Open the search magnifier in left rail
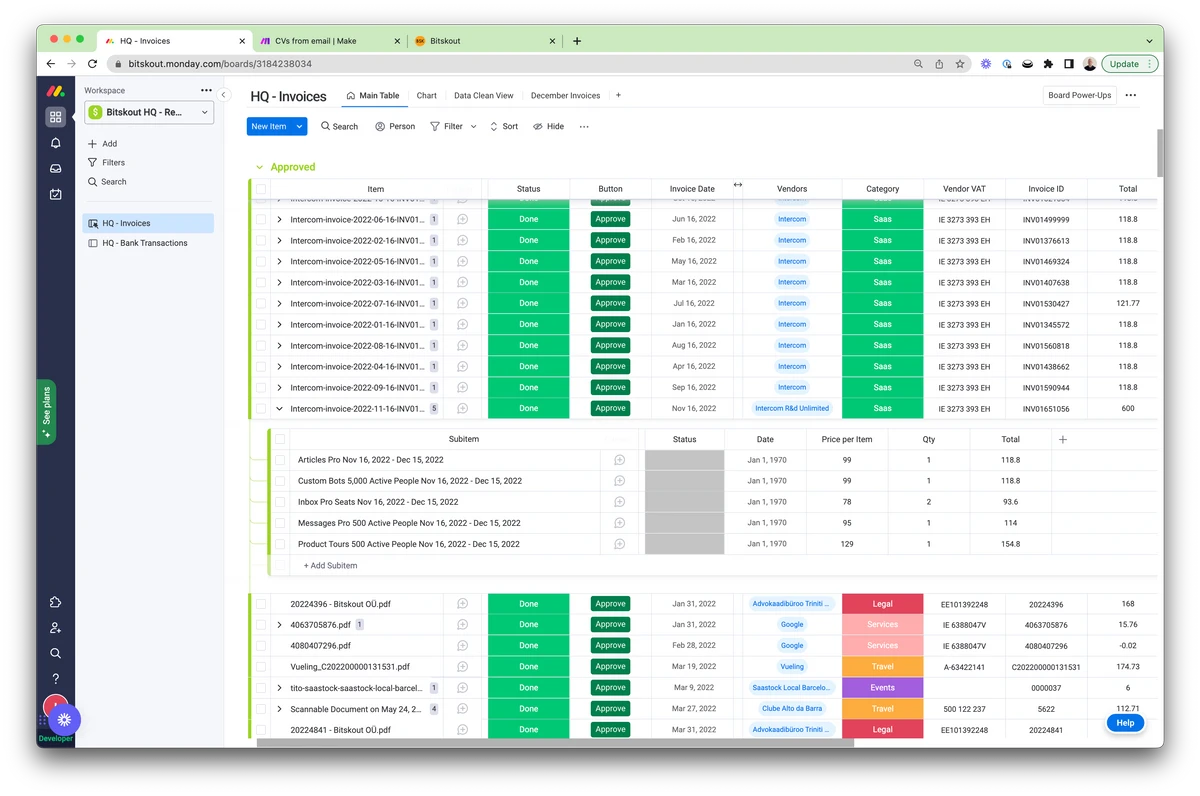 (x=55, y=653)
